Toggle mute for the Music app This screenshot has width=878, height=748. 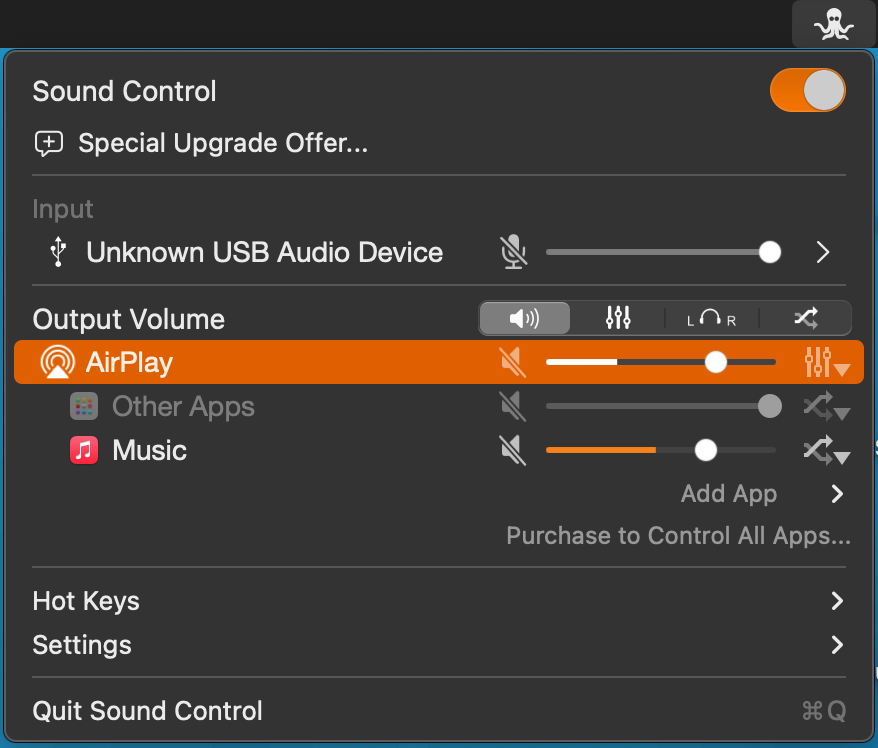[512, 451]
